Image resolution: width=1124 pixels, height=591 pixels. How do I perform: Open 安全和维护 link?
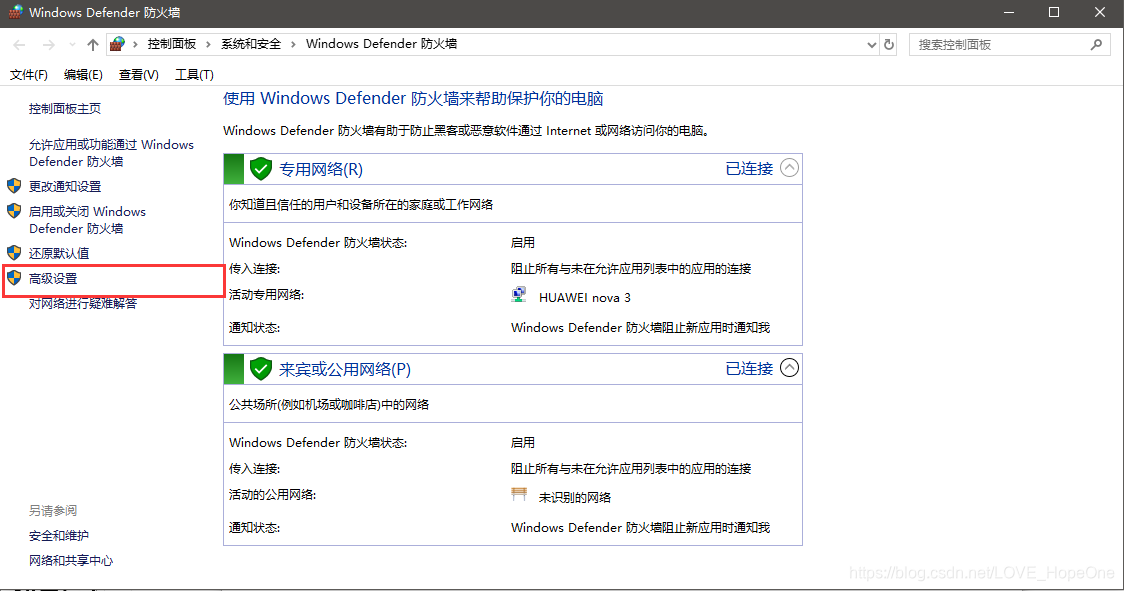[59, 536]
